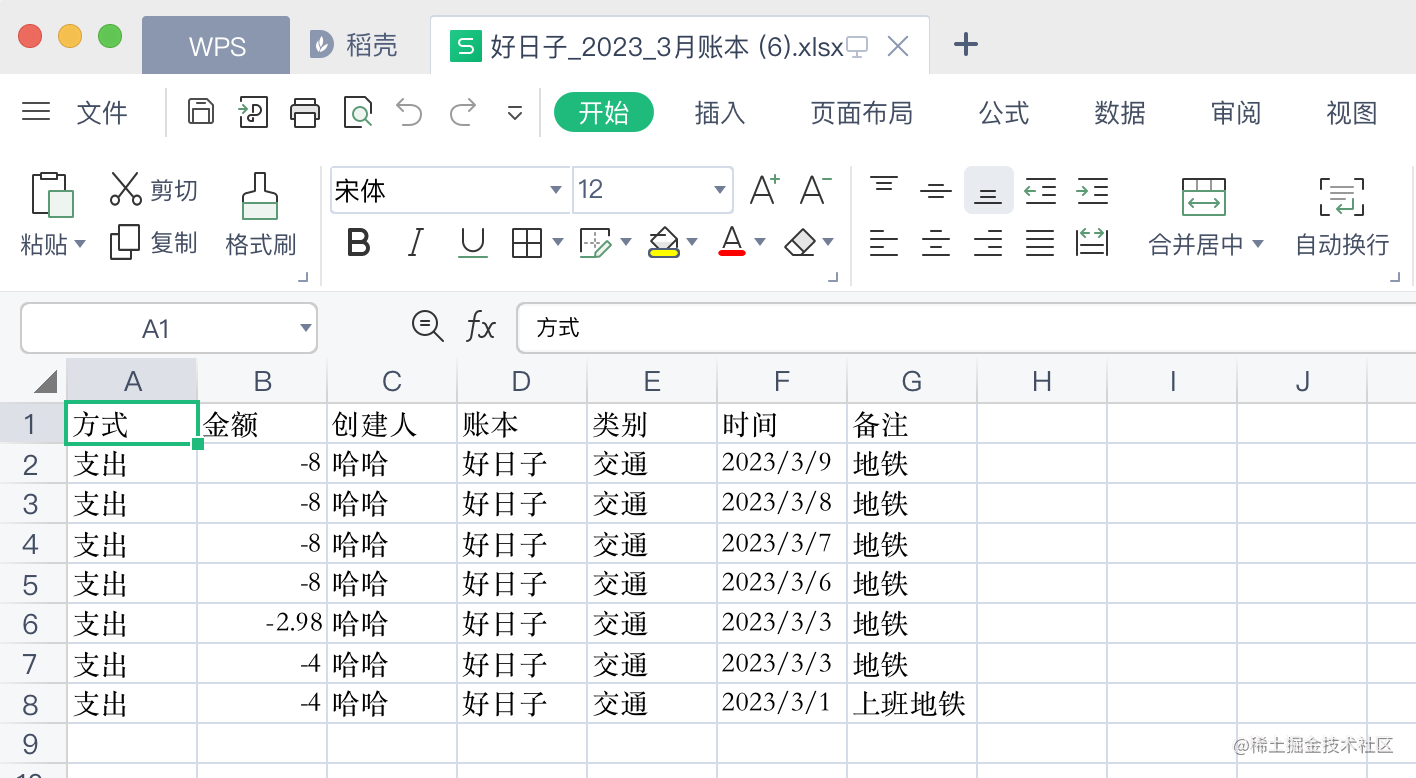Expand the 粘贴 paste options arrow
This screenshot has height=778, width=1416.
(80, 244)
